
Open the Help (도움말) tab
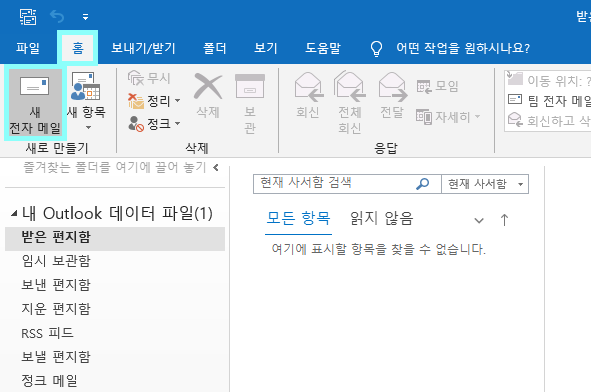click(x=323, y=48)
